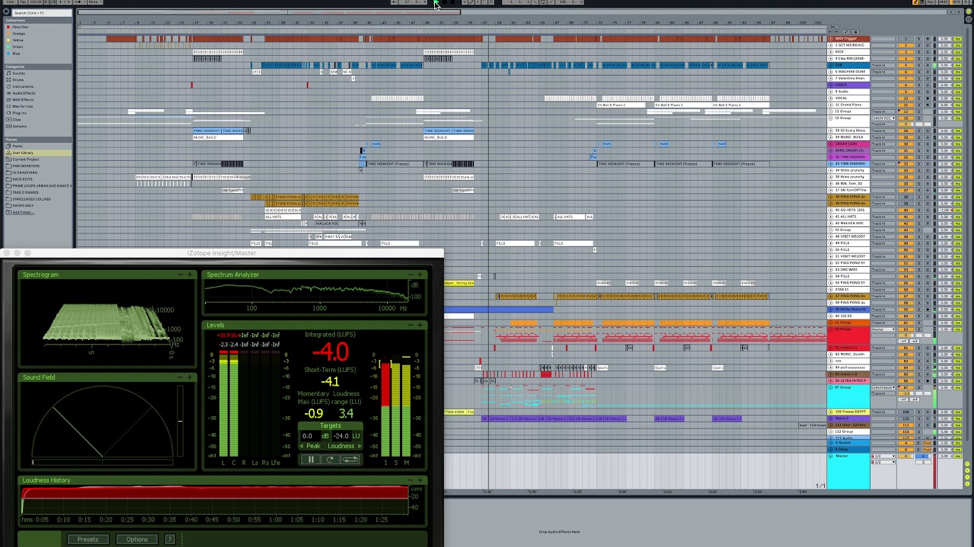Screen dimensions: 974x547
Task: Solo the SUB track
Action: [x=919, y=65]
